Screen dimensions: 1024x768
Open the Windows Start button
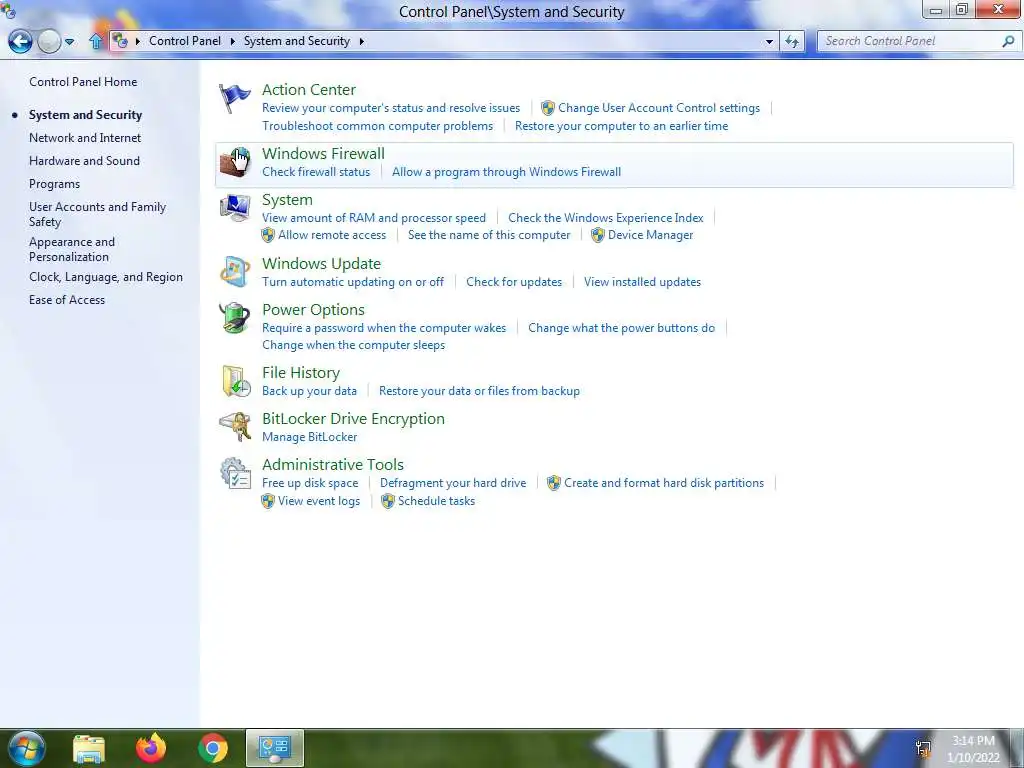27,748
